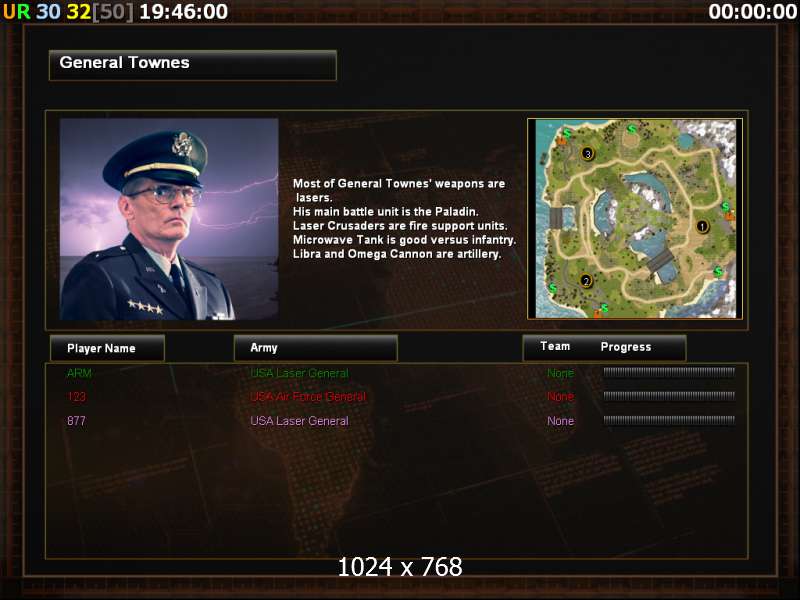Viewport: 800px width, 600px height.
Task: Select the Player Name column header
Action: 107,348
